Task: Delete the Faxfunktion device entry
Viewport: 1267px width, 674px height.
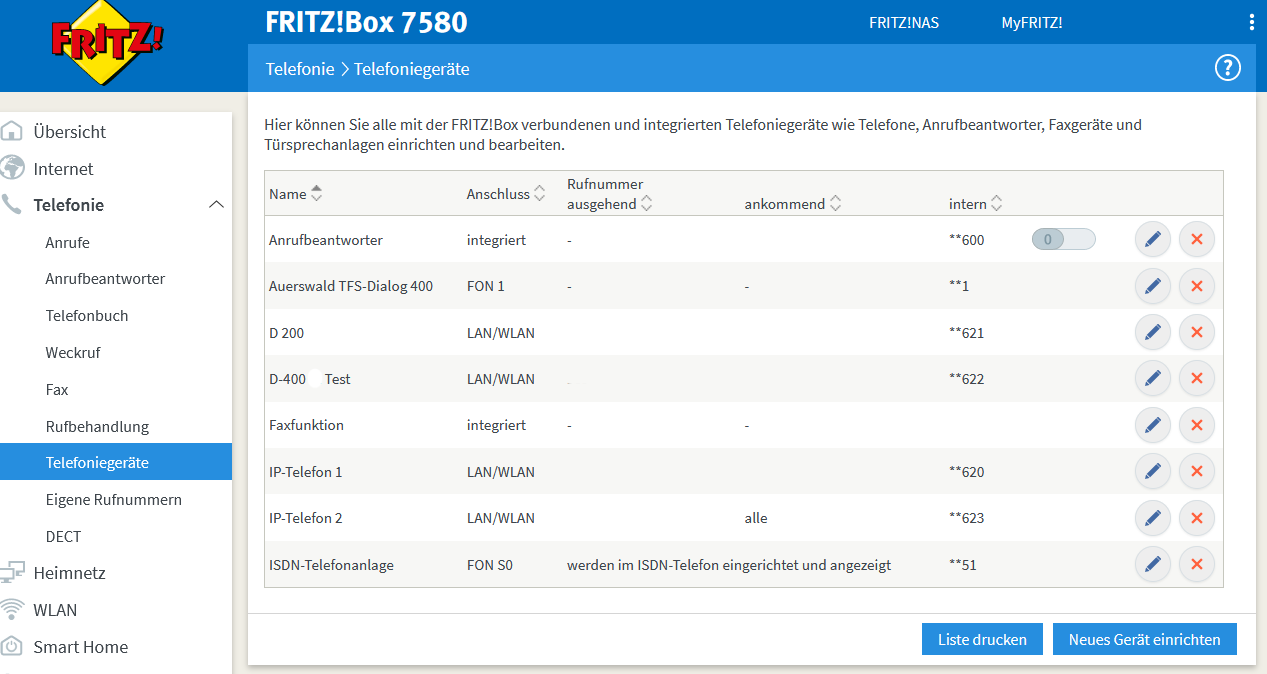Action: point(1196,425)
